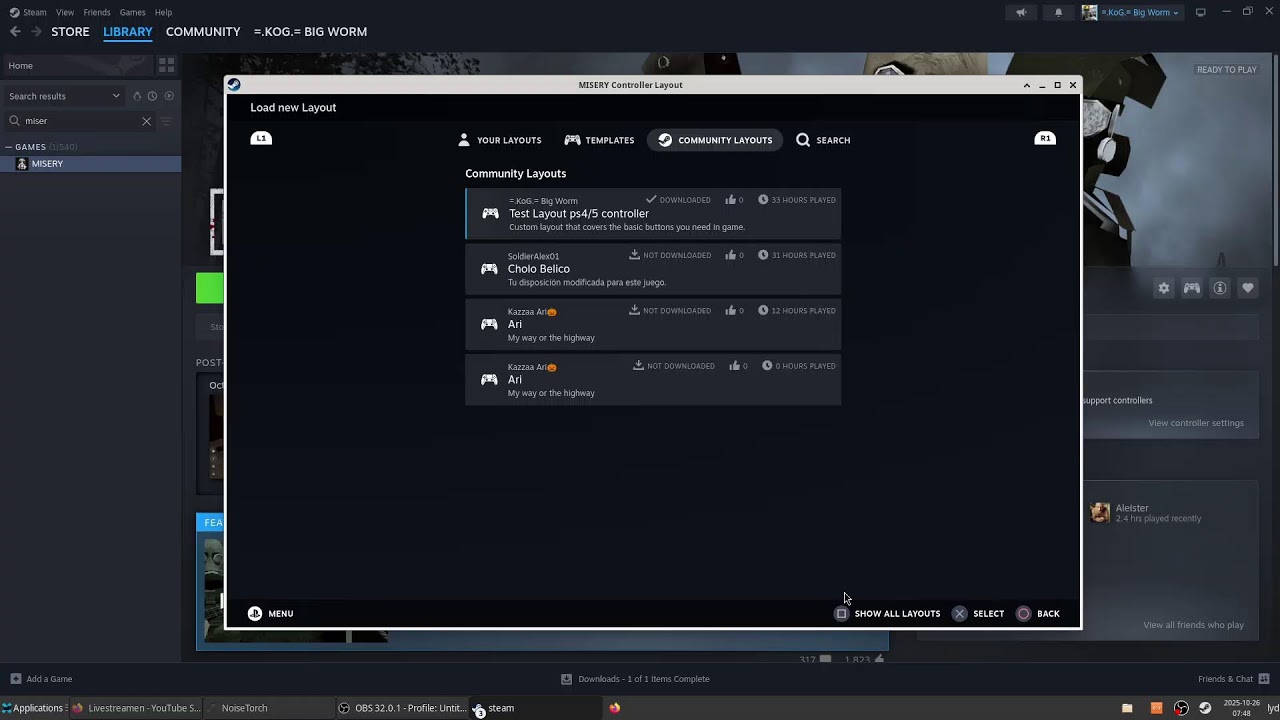1280x720 pixels.
Task: Go to the LIBRARY section
Action: coord(128,32)
